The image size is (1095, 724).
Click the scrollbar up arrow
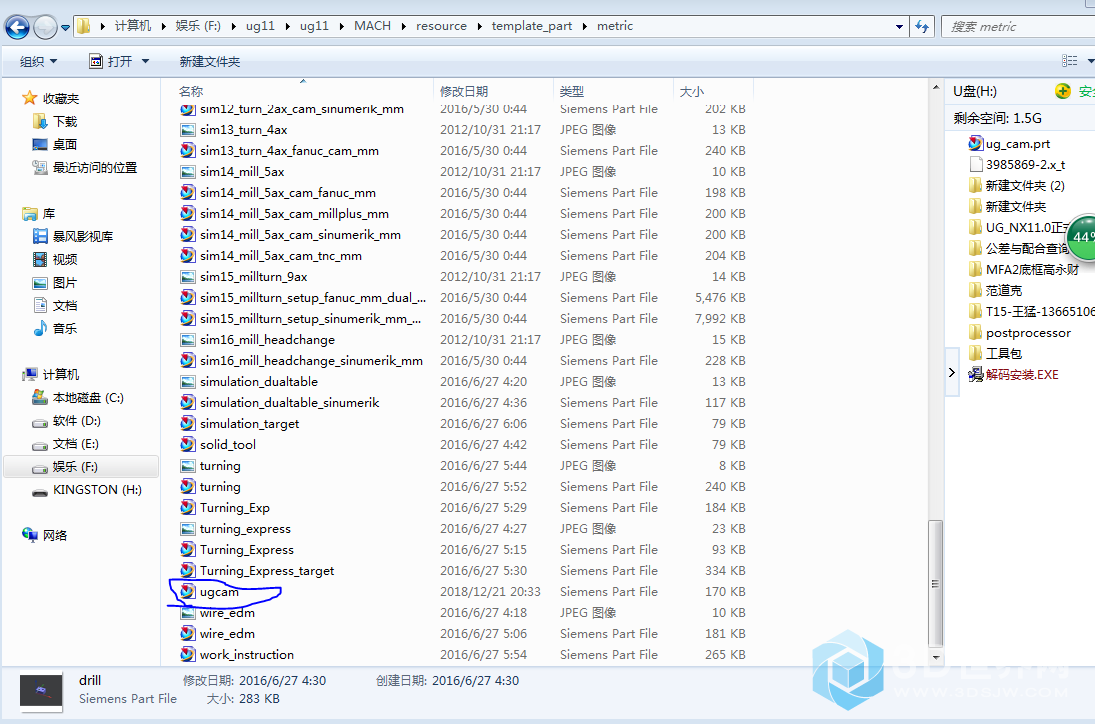[936, 88]
